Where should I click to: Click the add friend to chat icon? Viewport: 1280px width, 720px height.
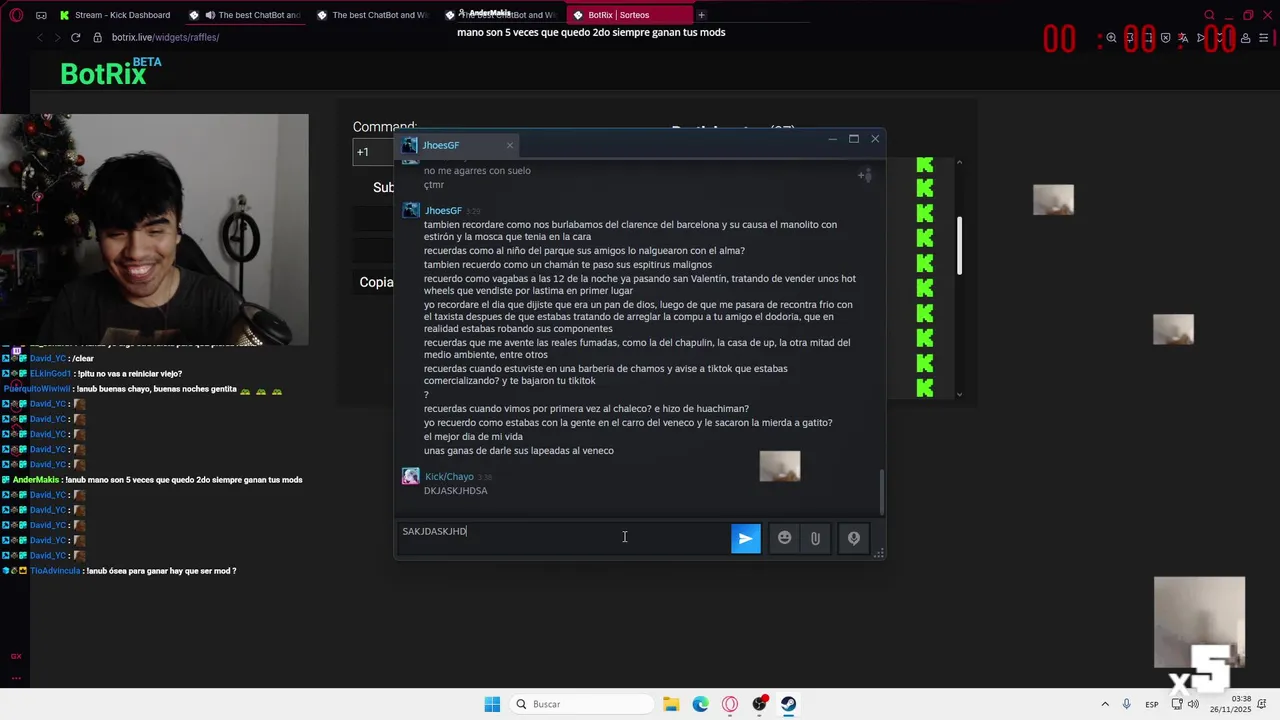[864, 175]
